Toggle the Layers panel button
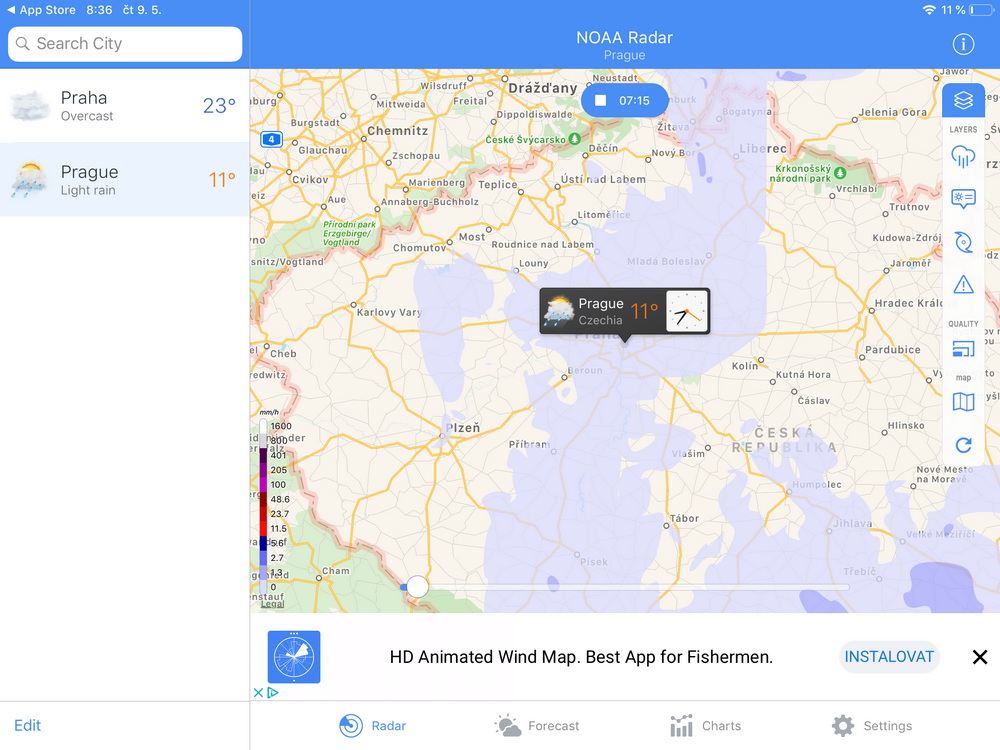 pyautogui.click(x=963, y=100)
